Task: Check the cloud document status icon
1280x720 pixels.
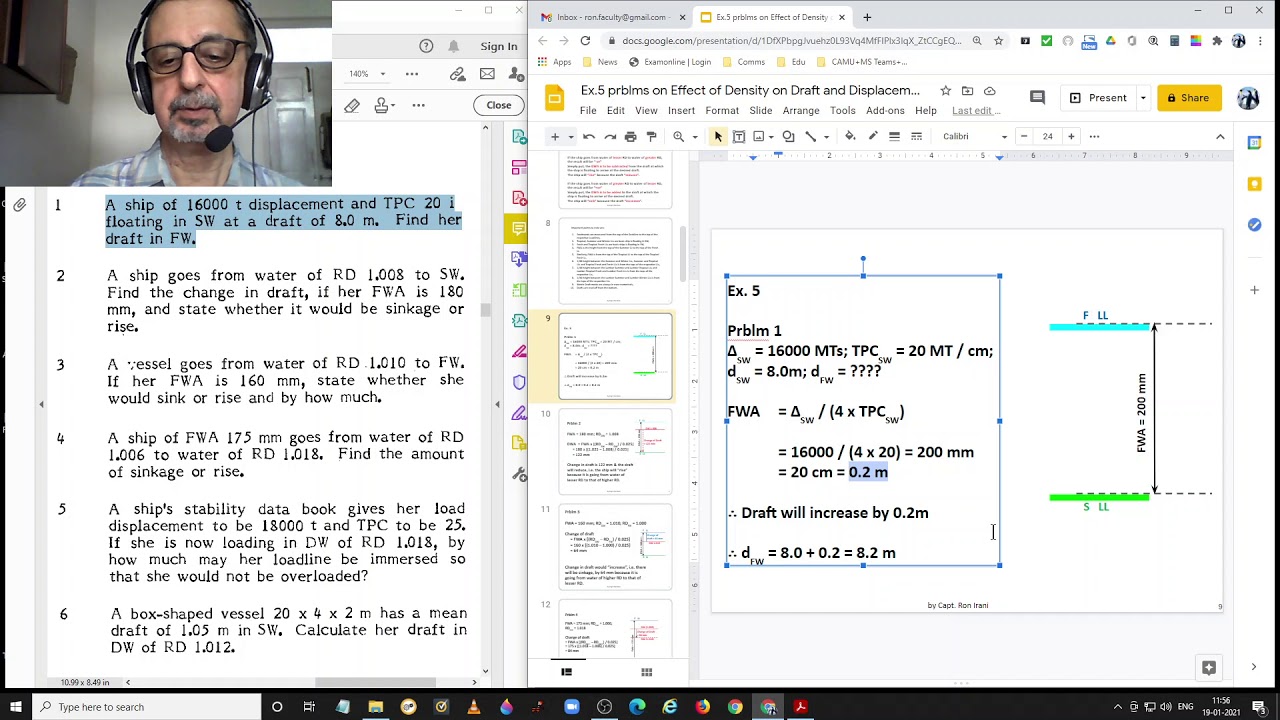Action: [x=990, y=91]
